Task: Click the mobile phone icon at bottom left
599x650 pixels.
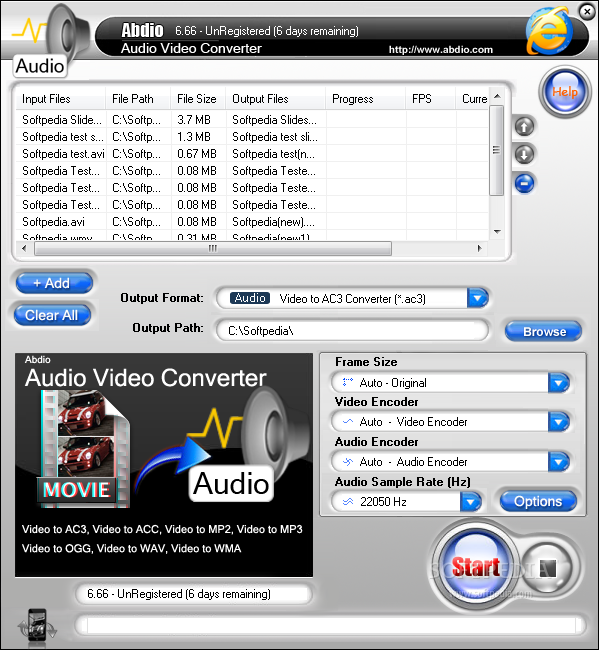Action: (x=37, y=626)
